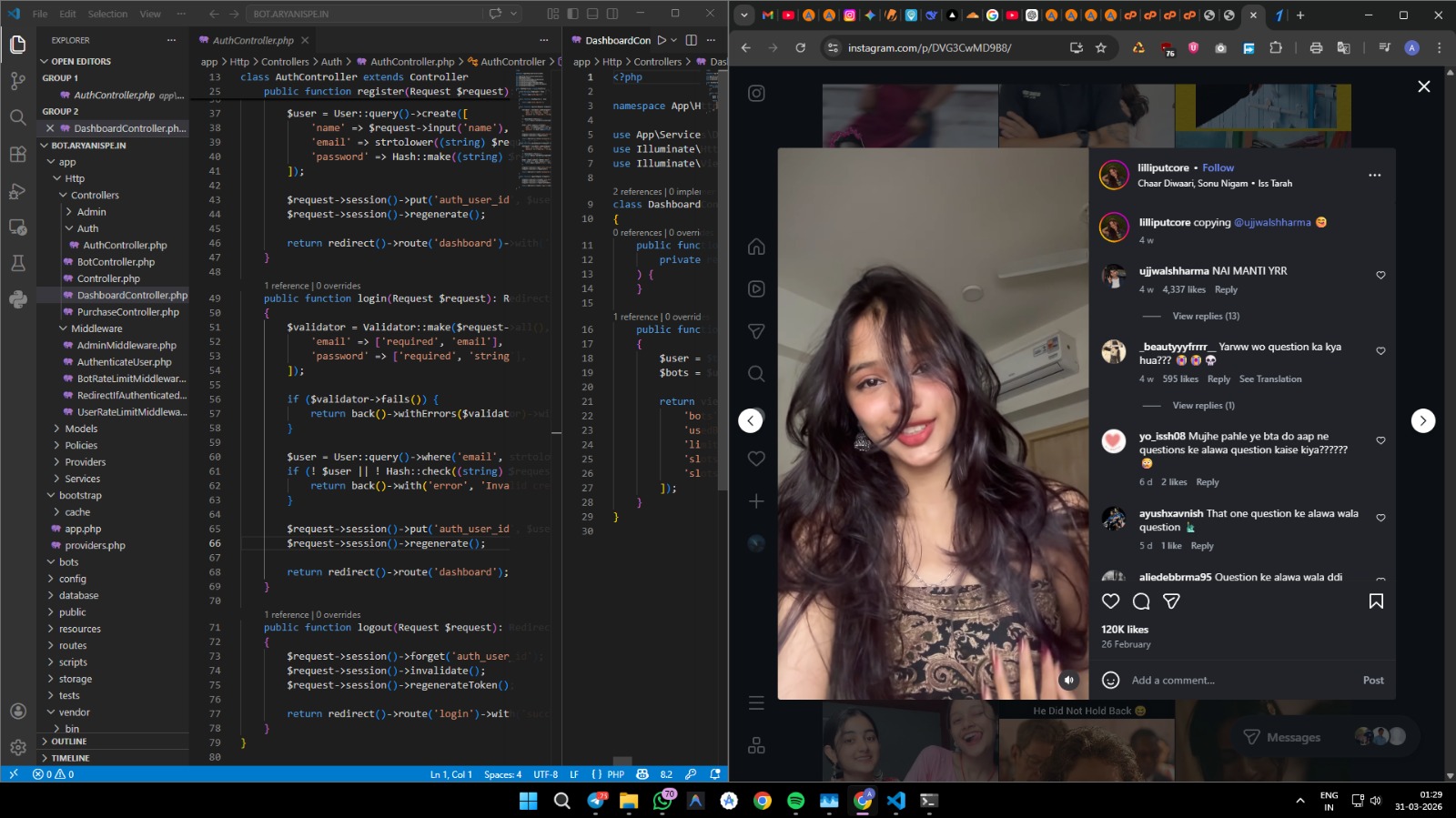This screenshot has height=818, width=1456.
Task: Open the Extensions view in VS Code
Action: 17,154
